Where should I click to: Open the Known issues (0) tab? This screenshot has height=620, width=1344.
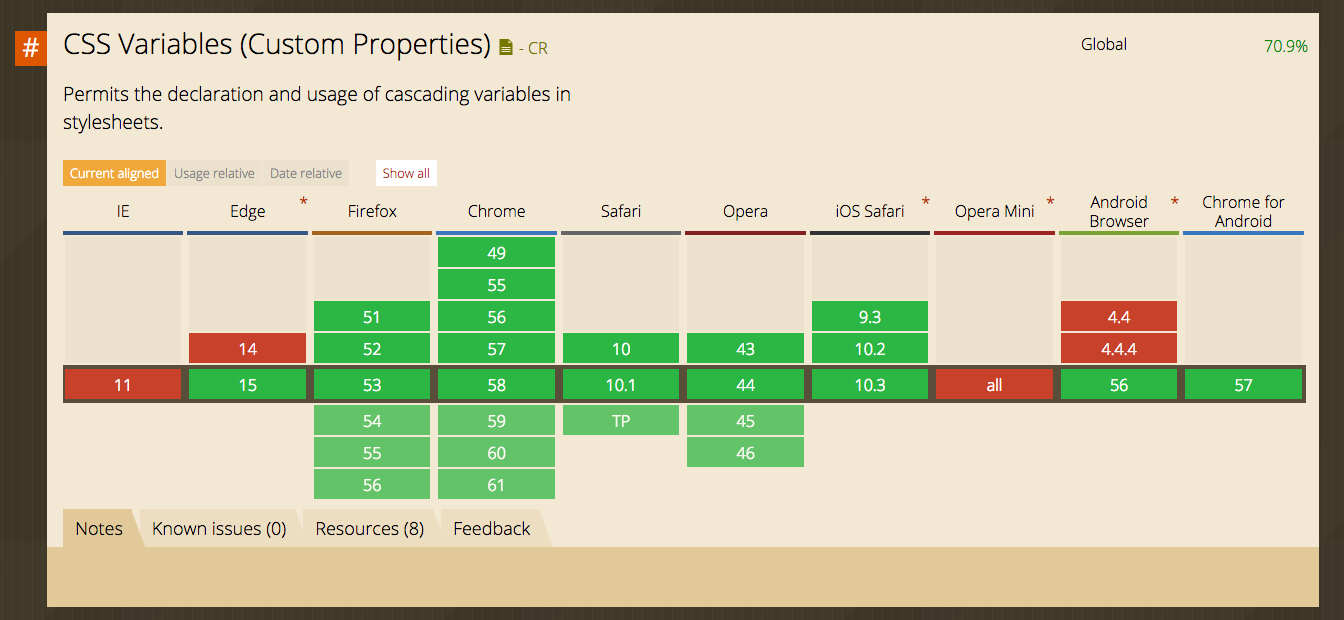(219, 528)
